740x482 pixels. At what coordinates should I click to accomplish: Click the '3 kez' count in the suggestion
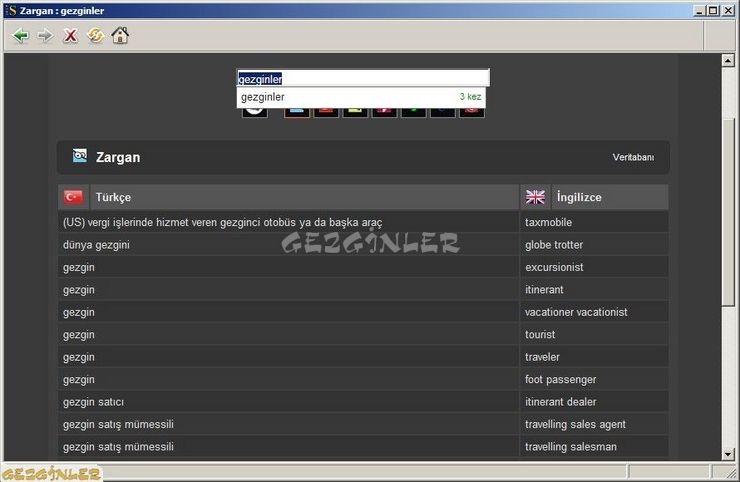click(x=471, y=97)
